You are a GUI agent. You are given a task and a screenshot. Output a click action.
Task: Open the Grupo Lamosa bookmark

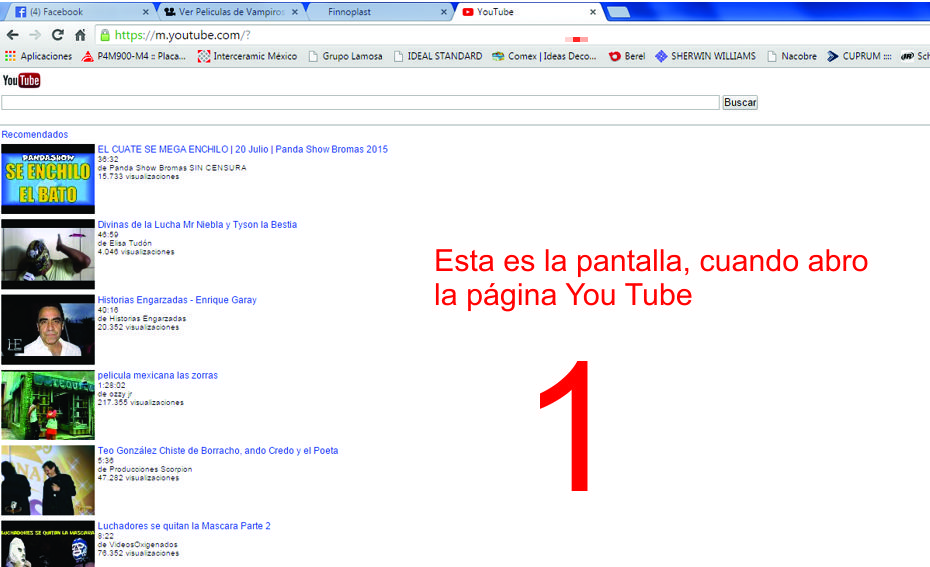pos(345,56)
